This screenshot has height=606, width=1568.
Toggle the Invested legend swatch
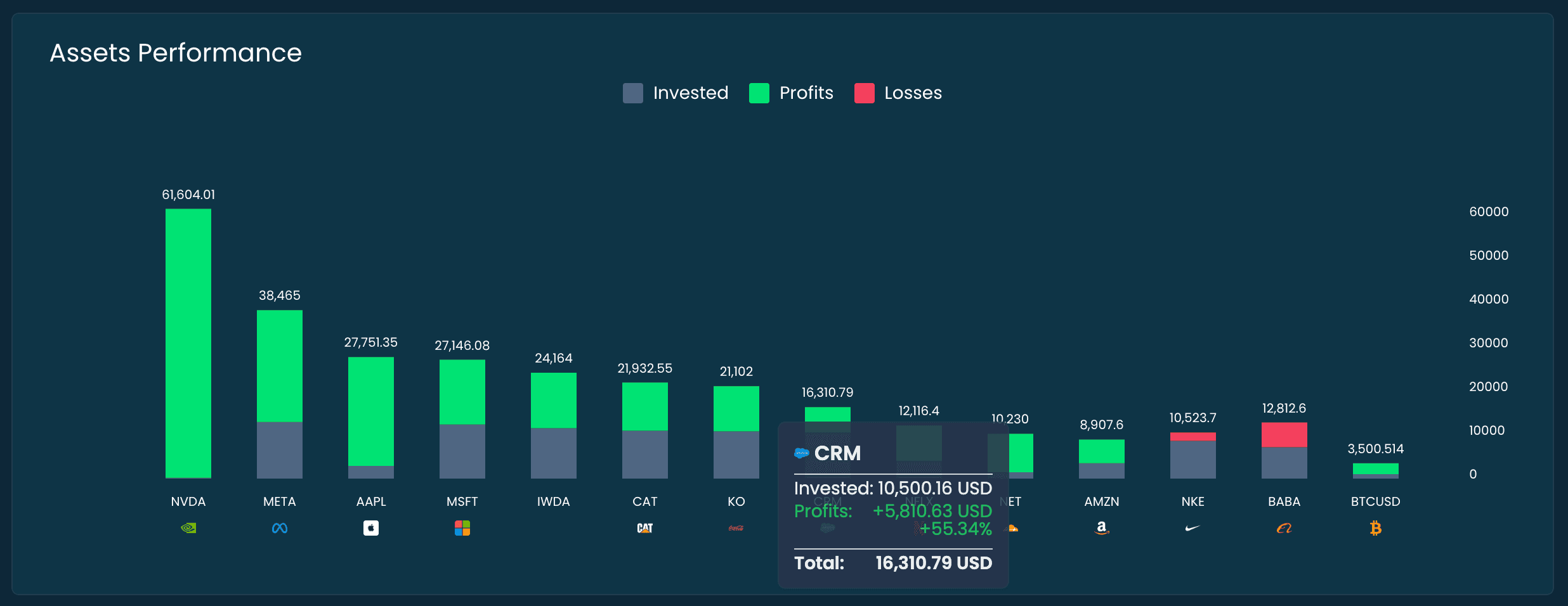tap(633, 93)
